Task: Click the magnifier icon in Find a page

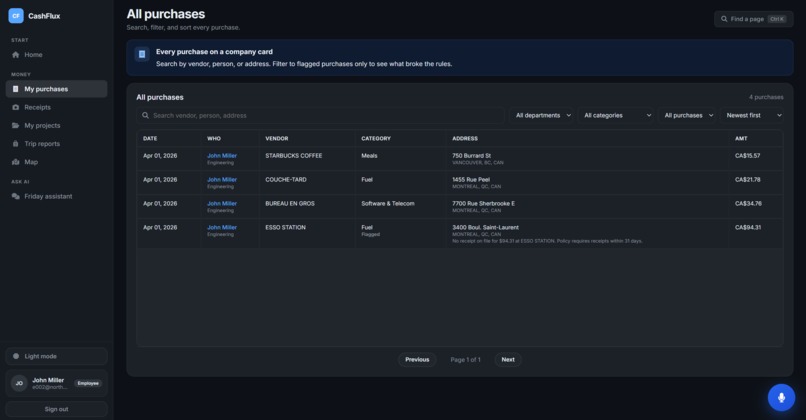Action: [724, 19]
